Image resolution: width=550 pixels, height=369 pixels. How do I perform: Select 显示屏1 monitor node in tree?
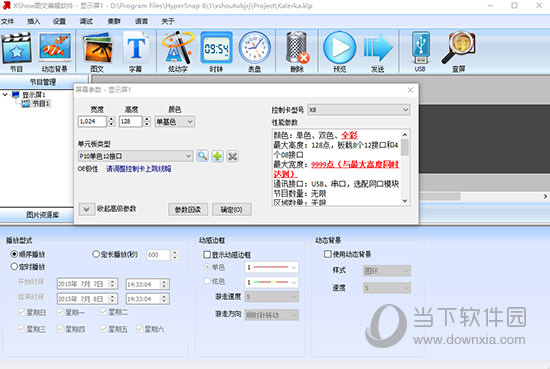(34, 95)
